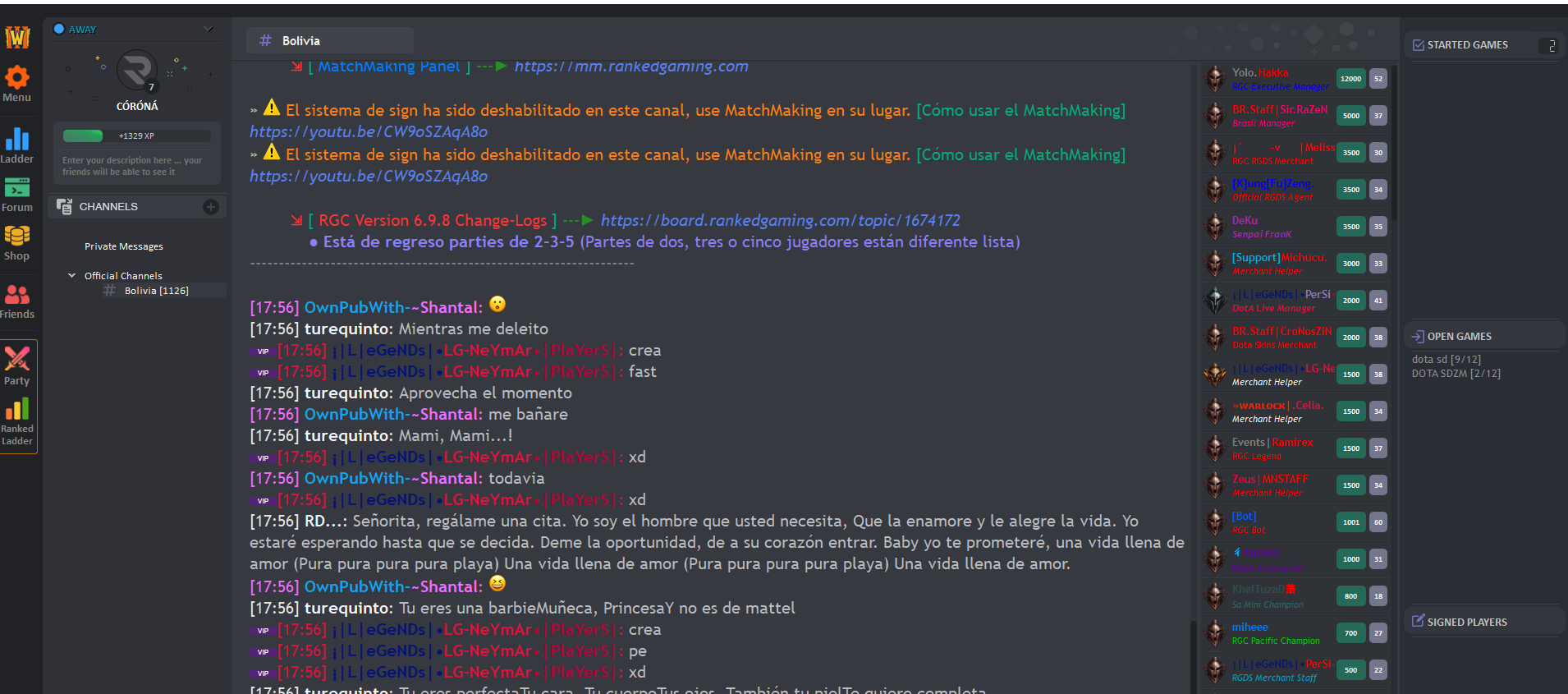
Task: Open the Party crossed swords icon
Action: 17,359
